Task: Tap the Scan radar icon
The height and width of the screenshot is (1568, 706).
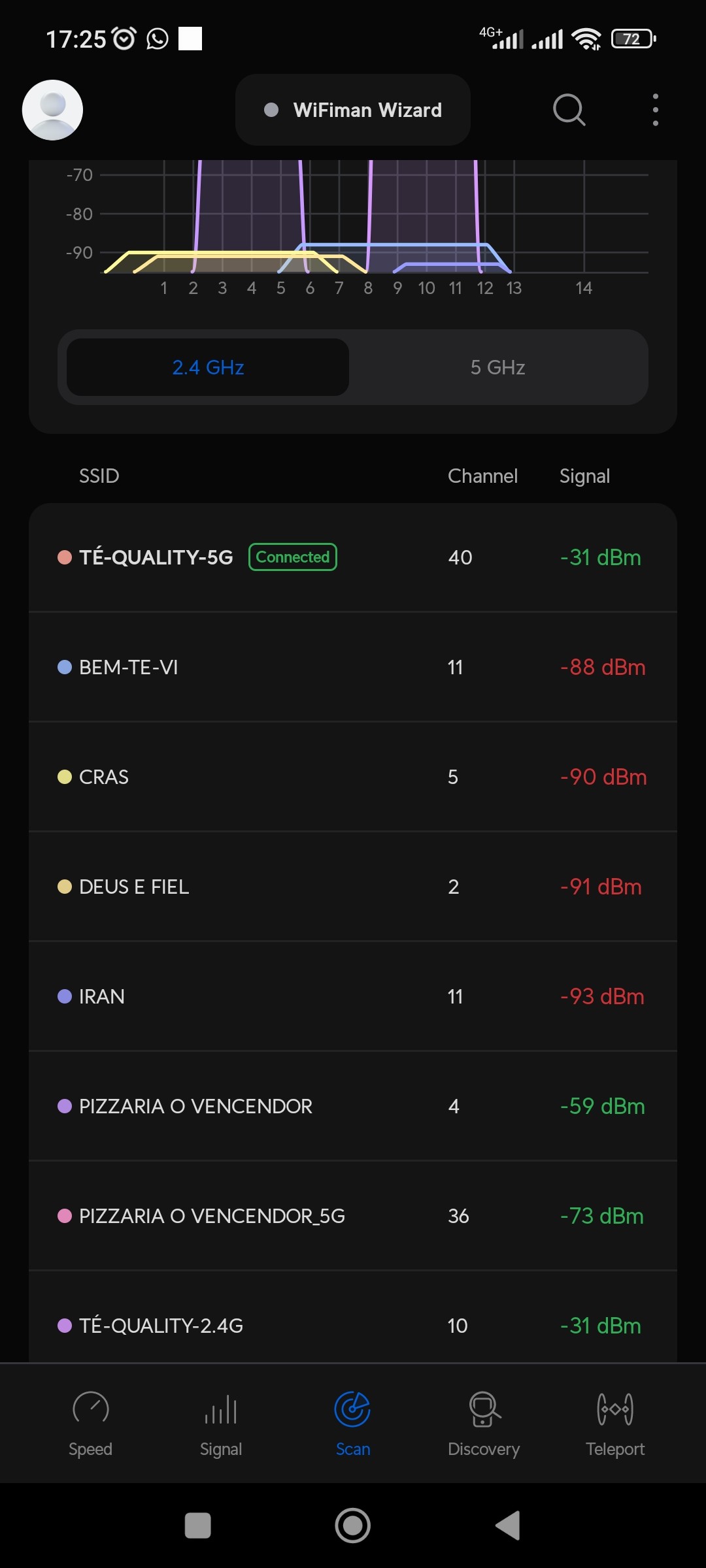Action: [x=352, y=1409]
